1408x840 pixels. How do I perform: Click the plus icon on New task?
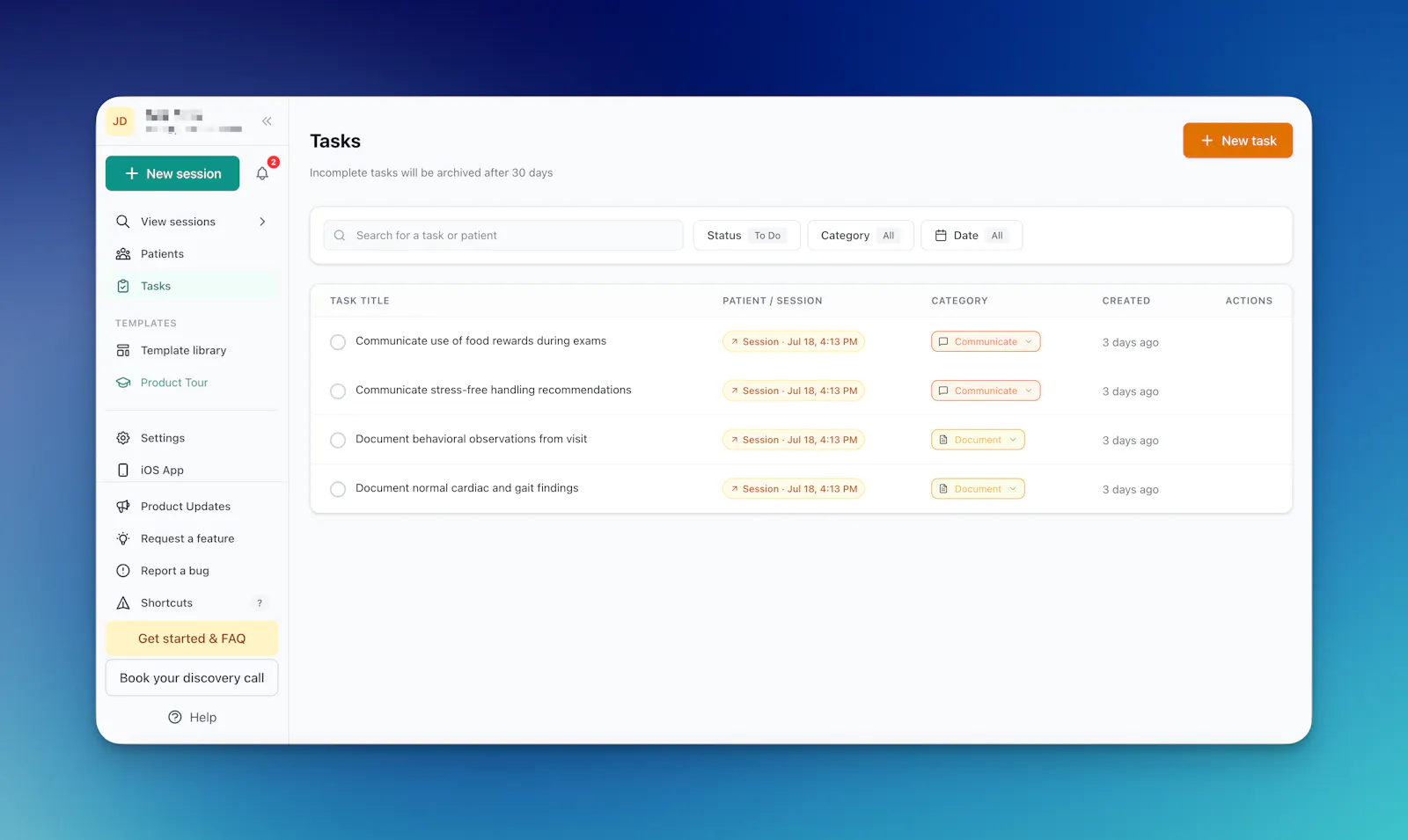[x=1207, y=141]
